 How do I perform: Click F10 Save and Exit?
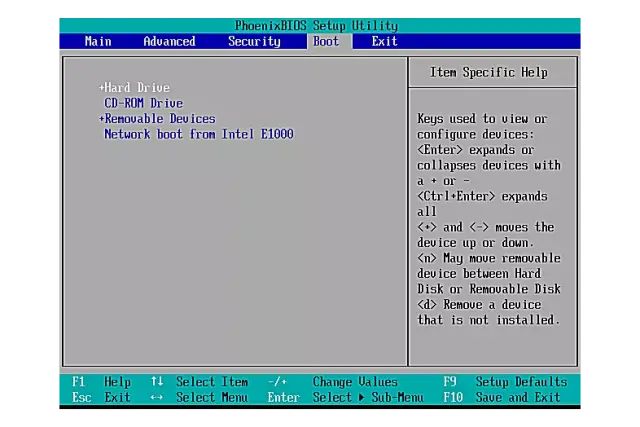pyautogui.click(x=502, y=397)
